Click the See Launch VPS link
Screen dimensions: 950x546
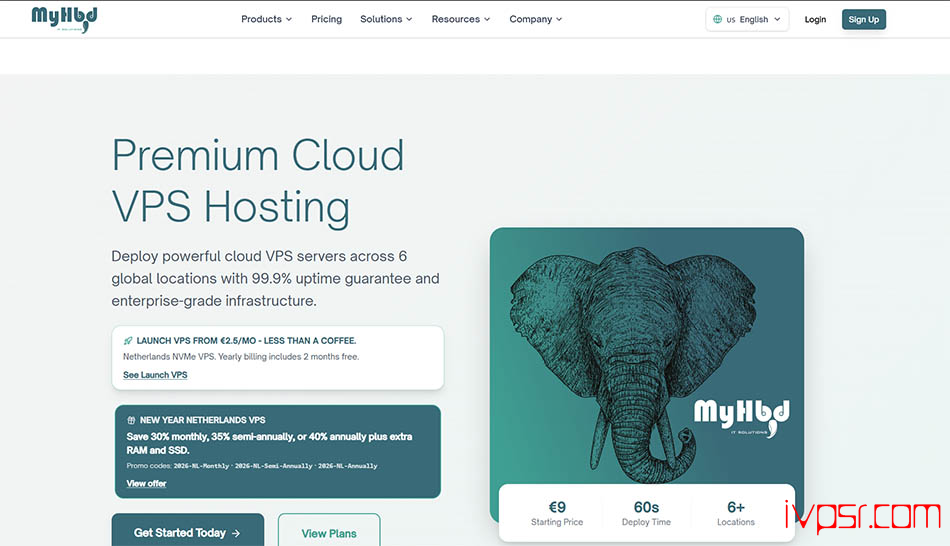tap(155, 375)
